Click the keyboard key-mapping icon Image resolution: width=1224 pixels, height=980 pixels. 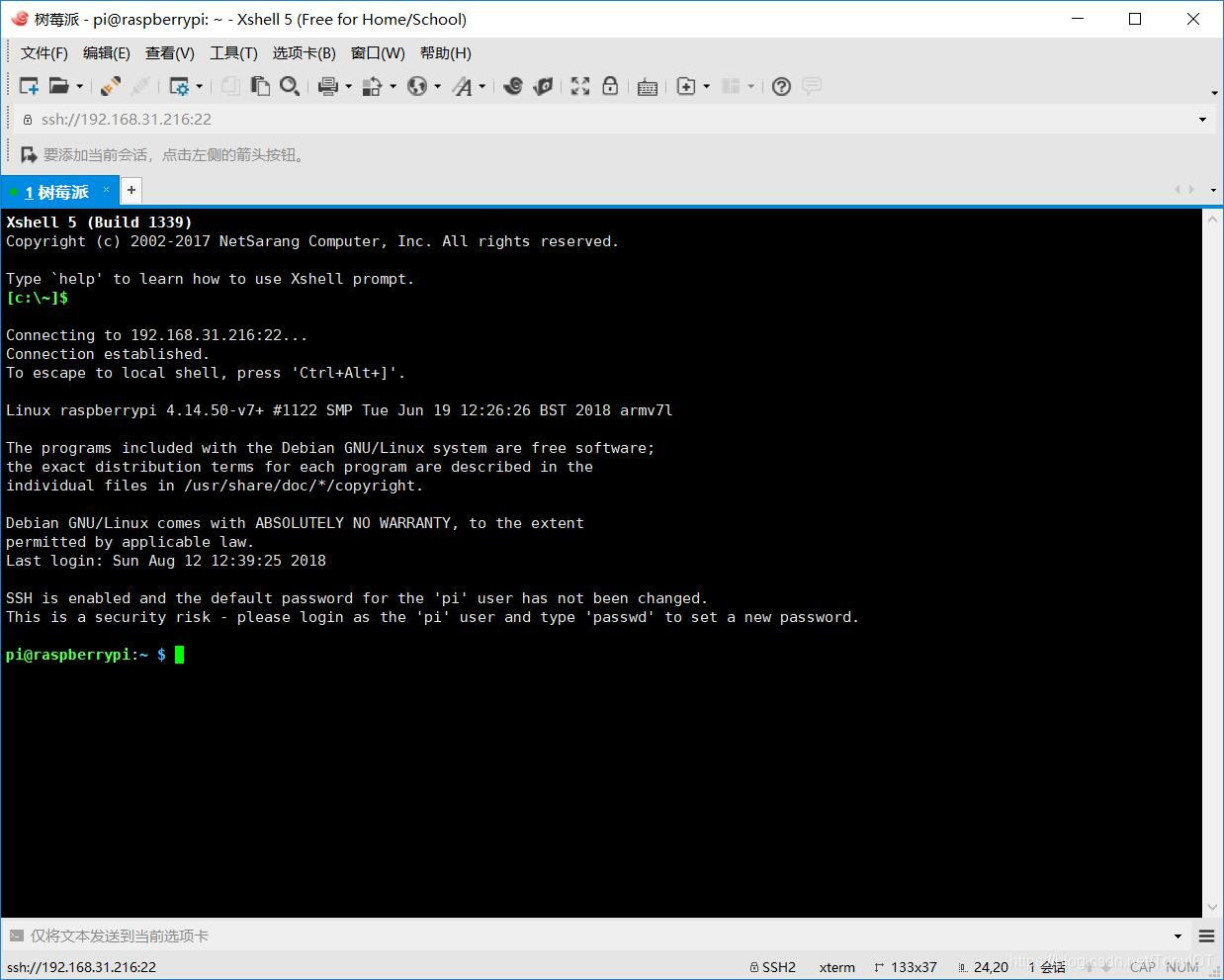coord(648,87)
